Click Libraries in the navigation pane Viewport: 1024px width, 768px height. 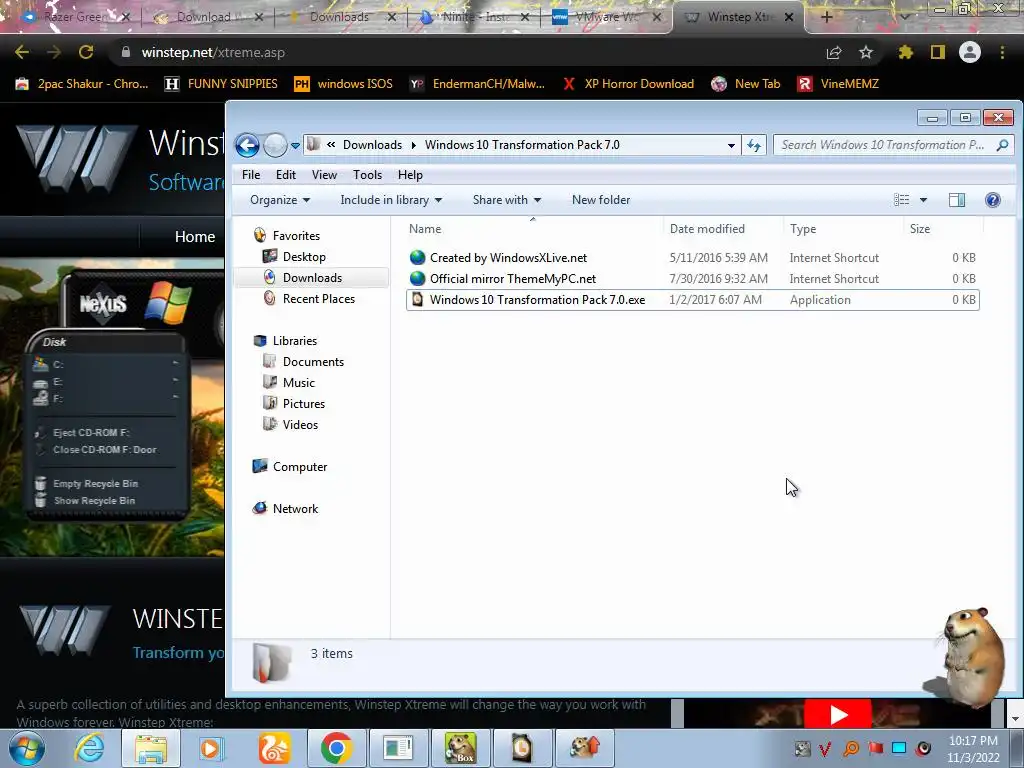[x=295, y=341]
